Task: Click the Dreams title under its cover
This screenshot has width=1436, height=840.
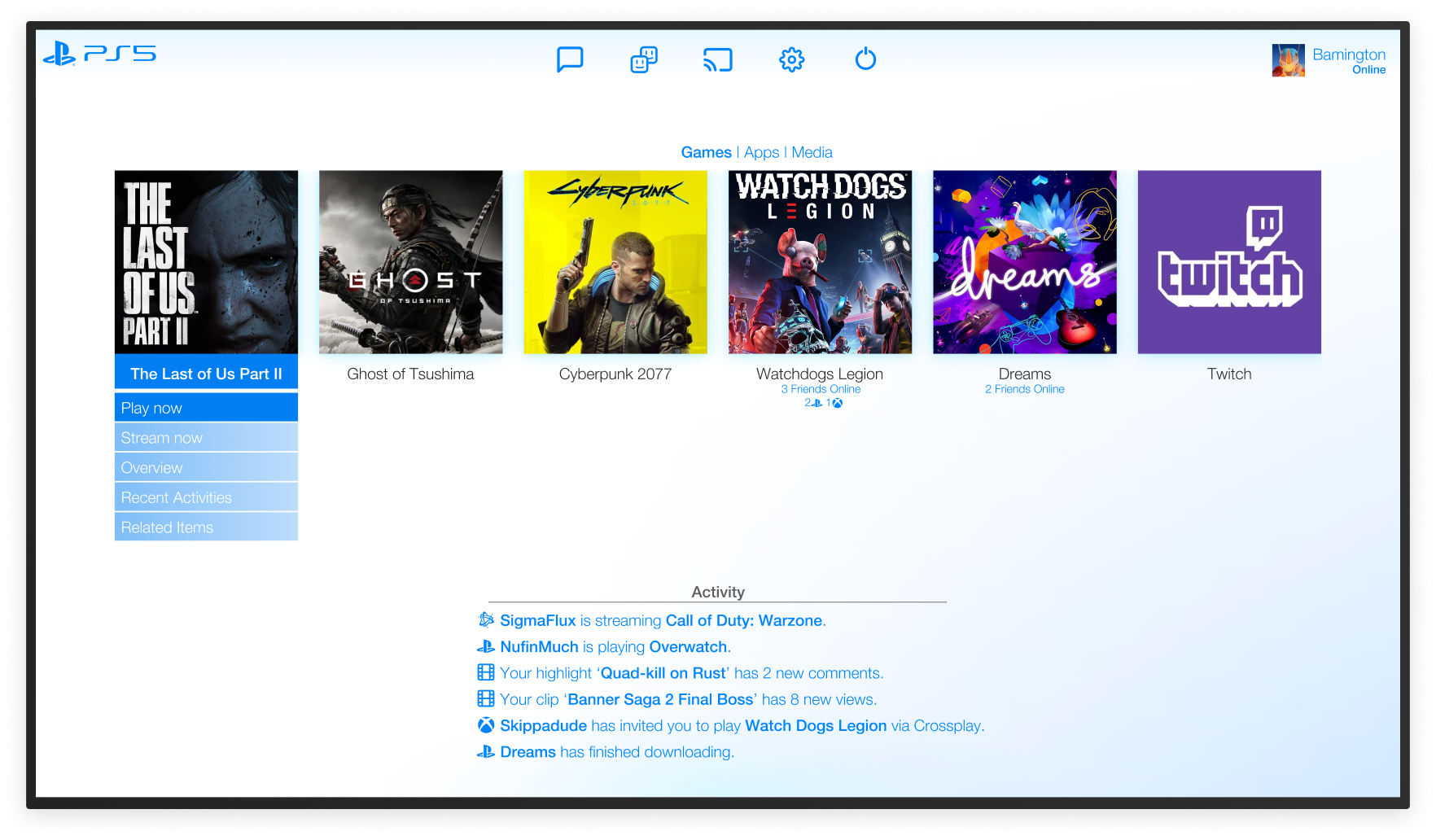Action: (x=1025, y=374)
